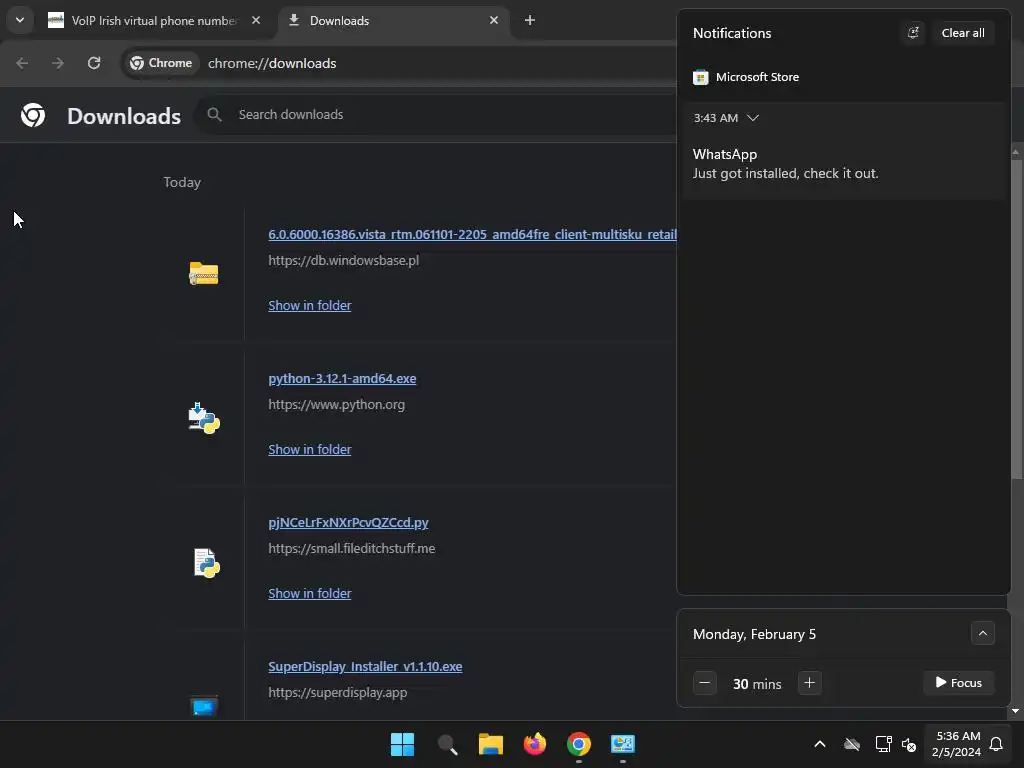This screenshot has height=768, width=1024.
Task: Click the 5:36 AM clock in taskbar
Action: [957, 744]
